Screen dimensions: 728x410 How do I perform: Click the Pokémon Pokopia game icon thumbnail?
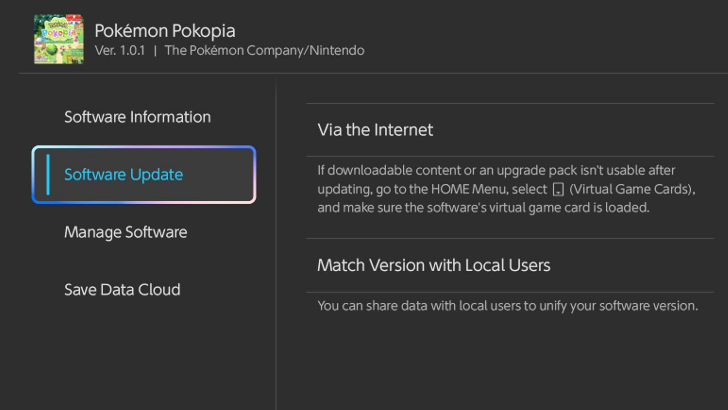coord(58,39)
